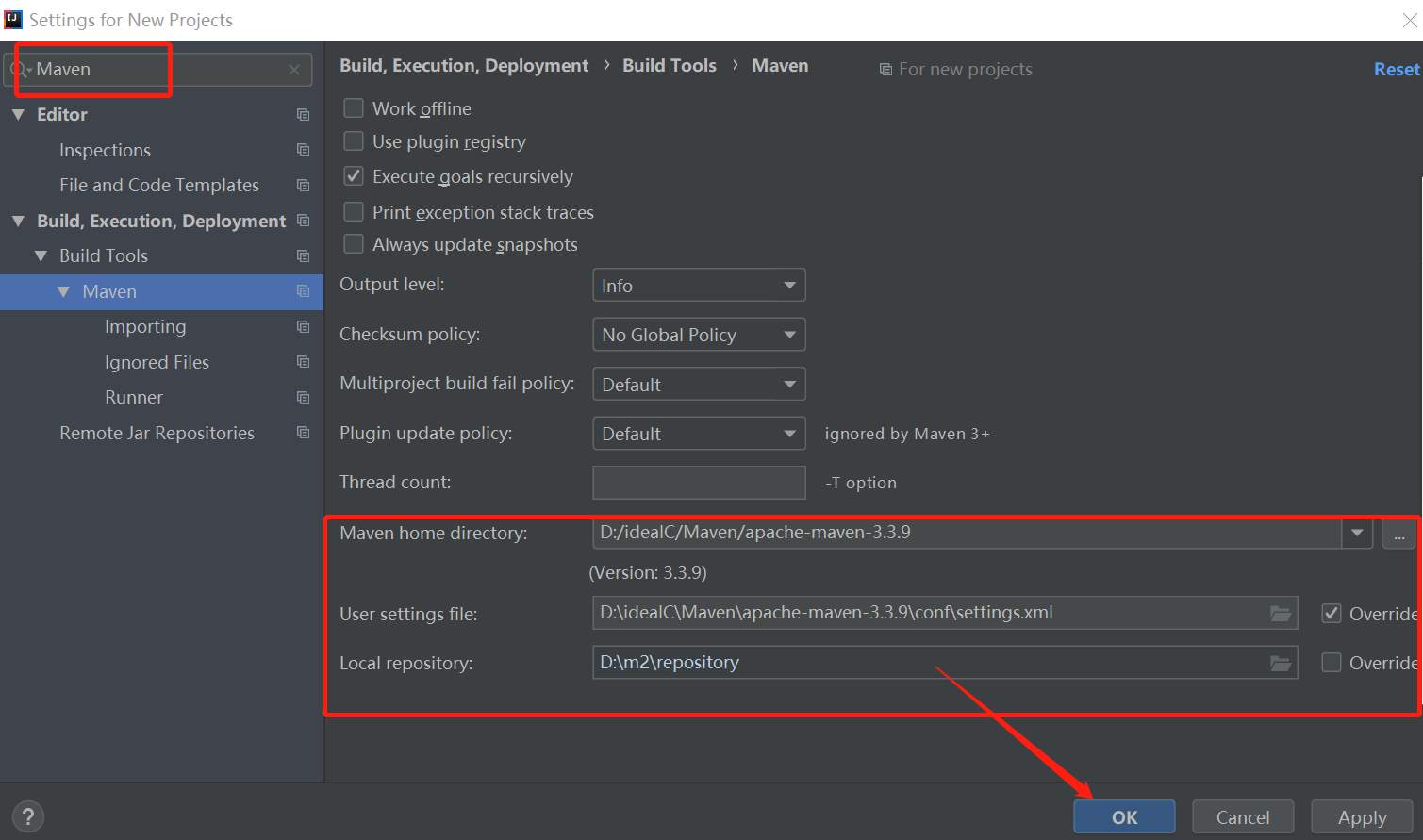Open the Plugin update policy dropdown
1423x840 pixels.
pyautogui.click(x=699, y=434)
